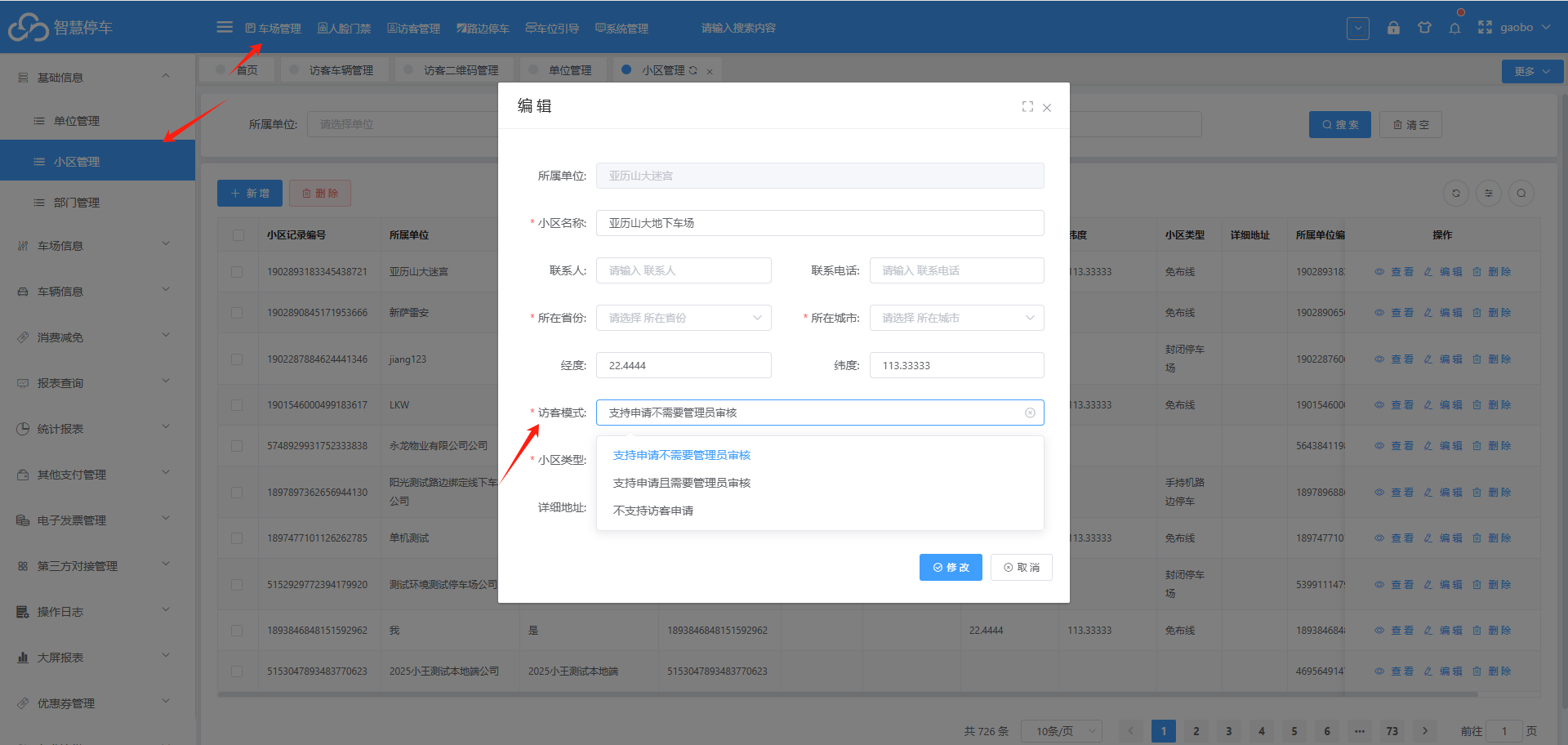Maximize the edit dialog
The height and width of the screenshot is (745, 1568).
point(1027,107)
